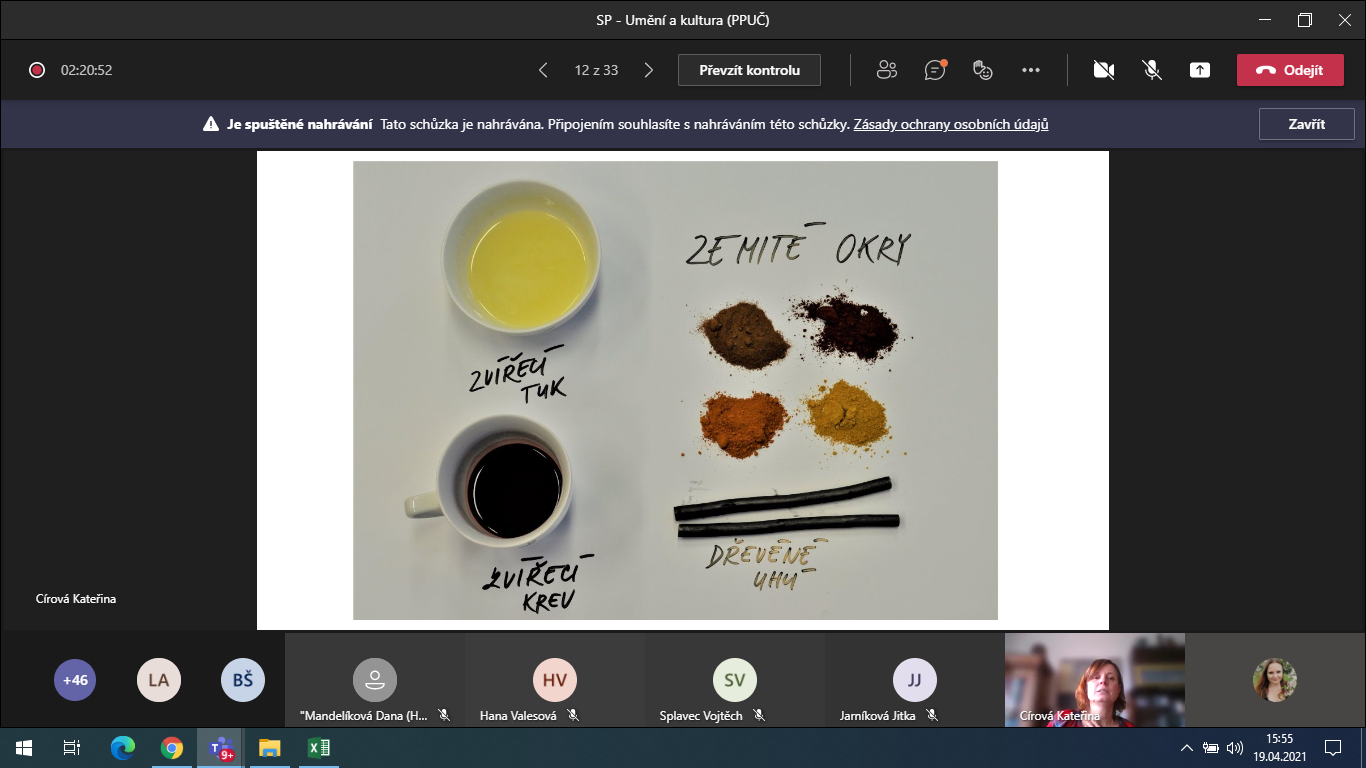This screenshot has height=768, width=1366.
Task: Go to the previous slide
Action: click(x=543, y=70)
